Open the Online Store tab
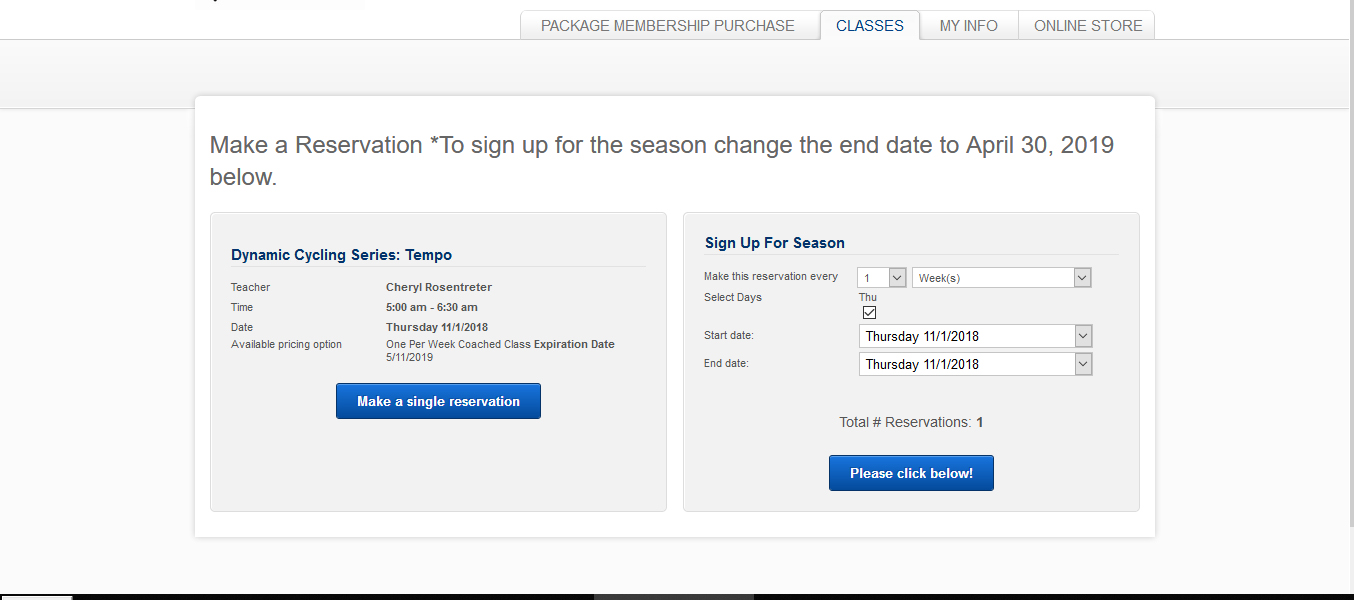 (1088, 26)
